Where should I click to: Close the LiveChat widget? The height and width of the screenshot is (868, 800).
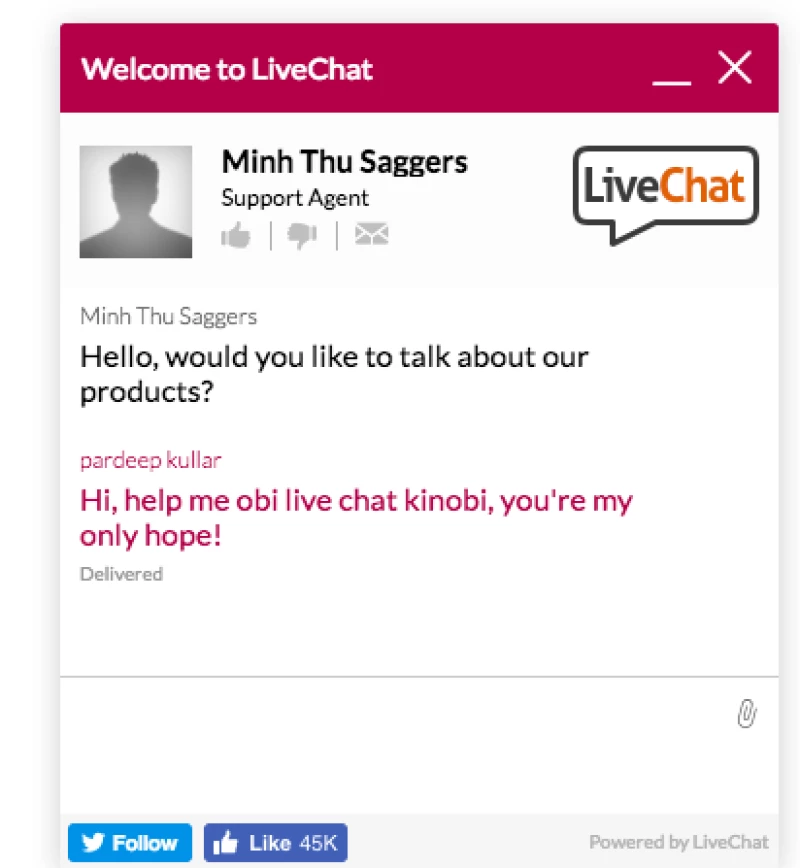click(x=735, y=68)
